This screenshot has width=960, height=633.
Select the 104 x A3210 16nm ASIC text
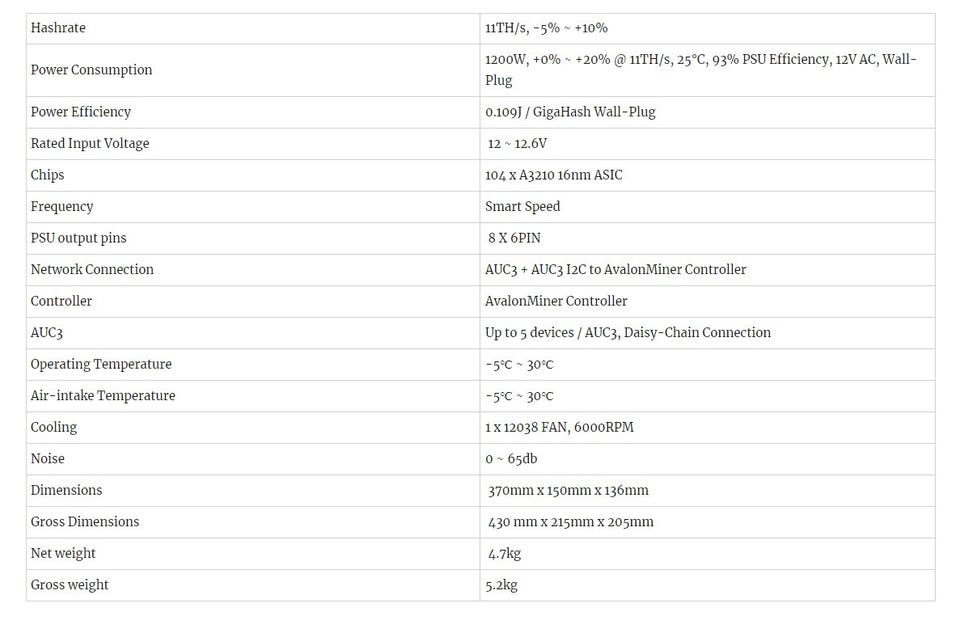pyautogui.click(x=553, y=175)
